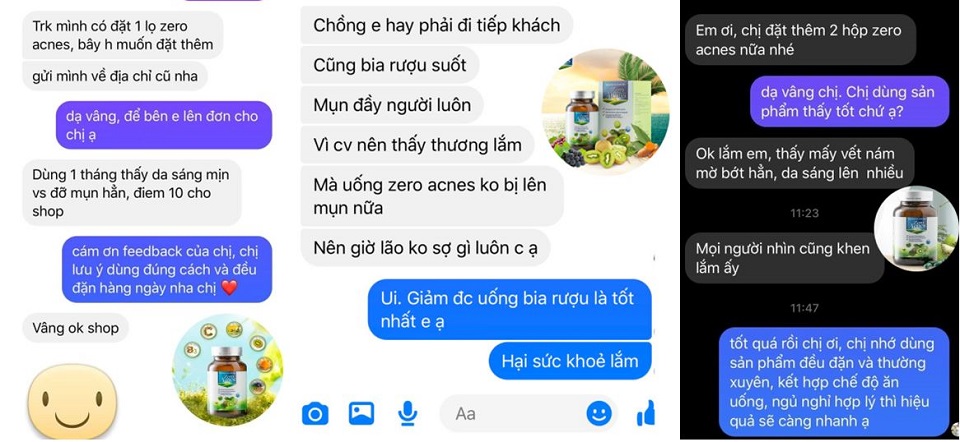Select the 'Mụn đầy người luôn' message

point(392,105)
